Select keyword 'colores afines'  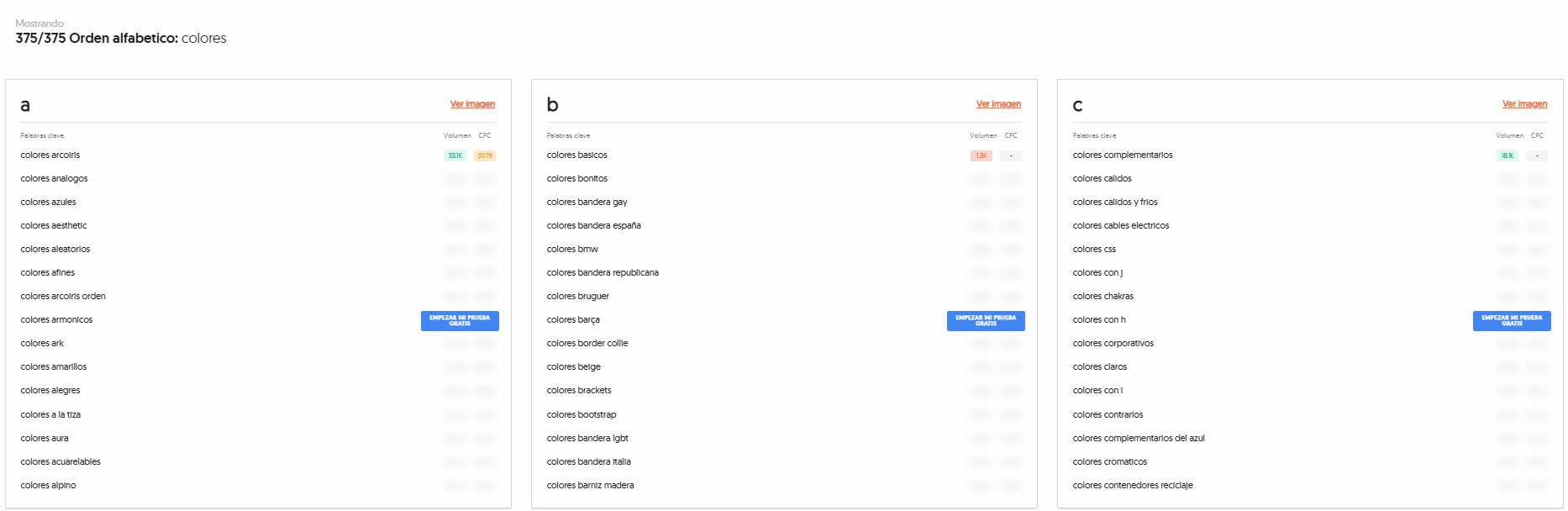point(47,273)
